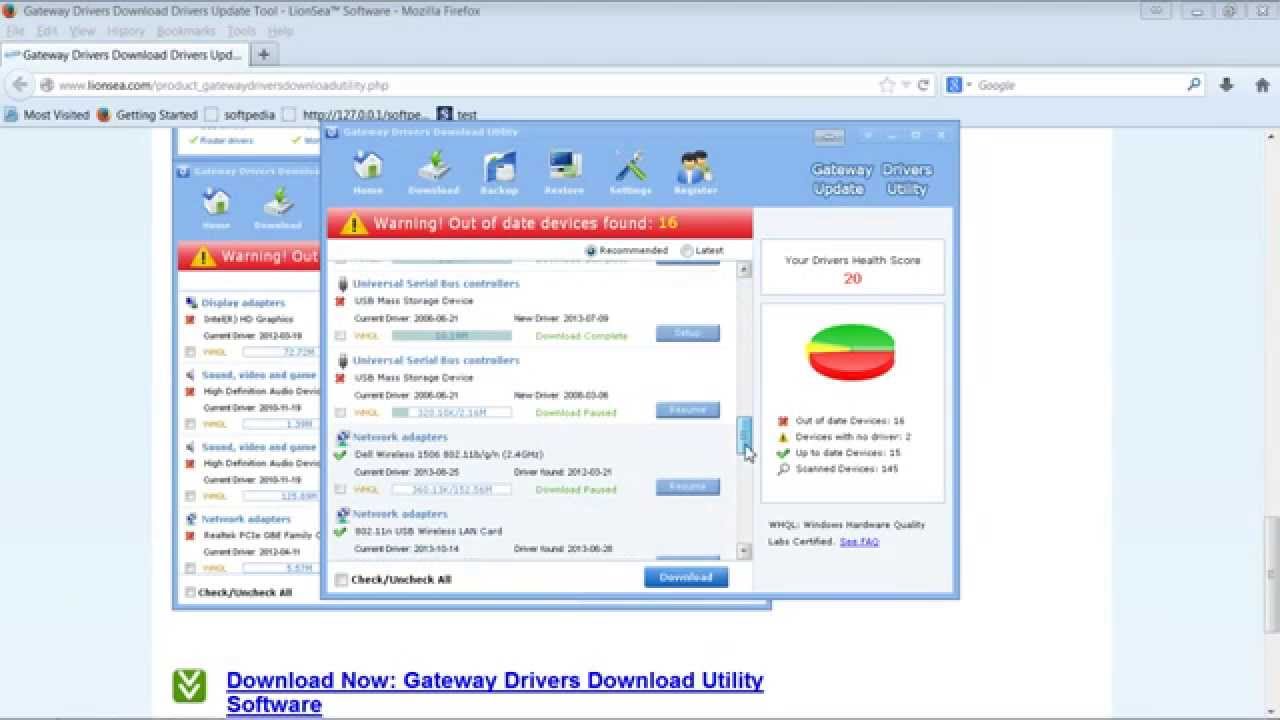Screen dimensions: 1280x720
Task: Click the 360.13K/152.56M progress bar
Action: click(x=451, y=490)
